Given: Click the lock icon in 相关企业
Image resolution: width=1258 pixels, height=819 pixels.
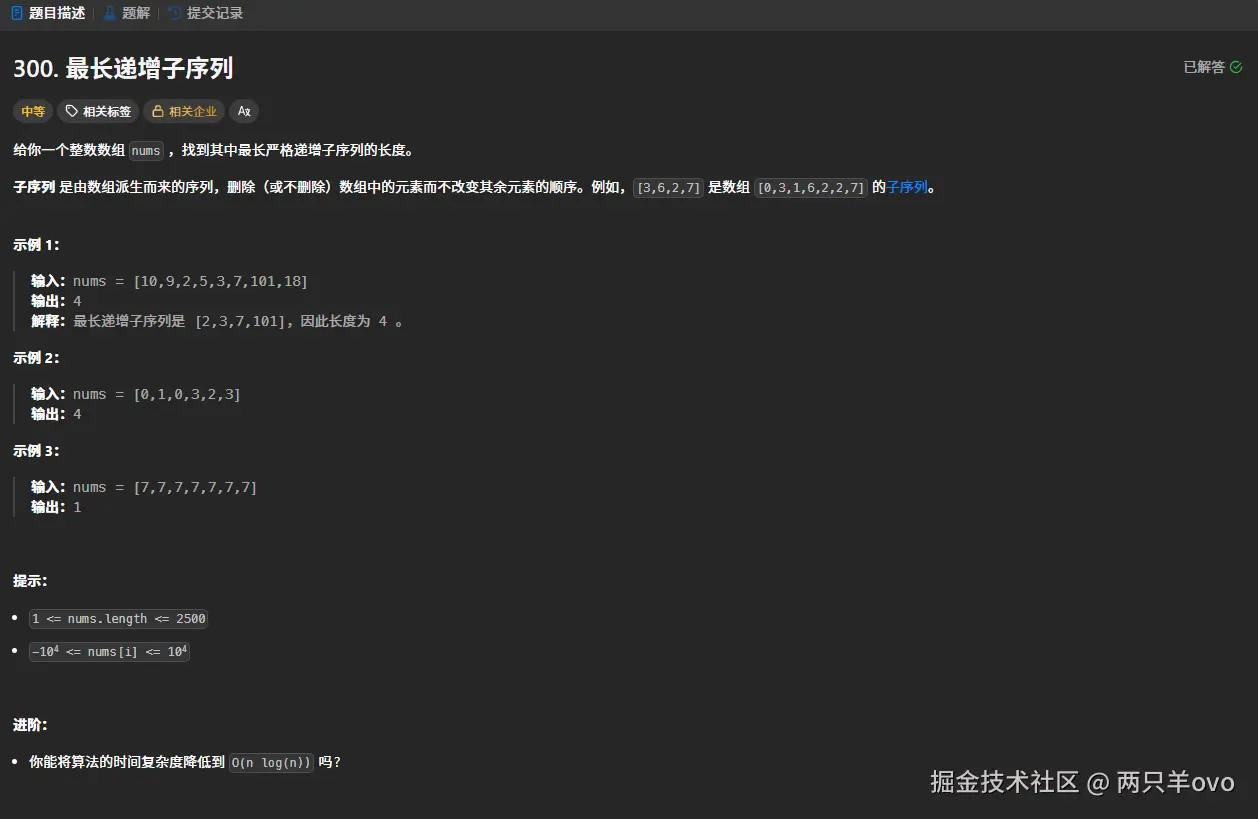Looking at the screenshot, I should point(158,111).
